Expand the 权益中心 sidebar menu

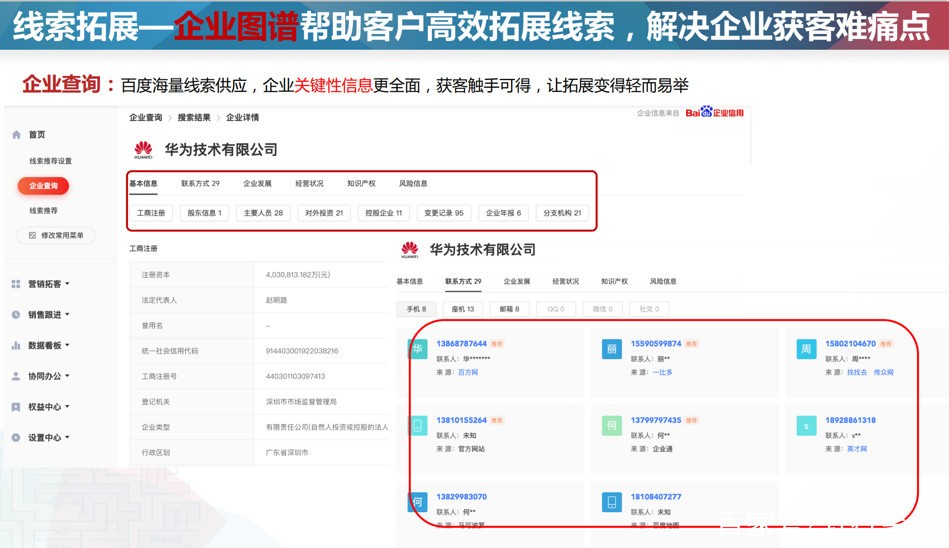pyautogui.click(x=48, y=407)
